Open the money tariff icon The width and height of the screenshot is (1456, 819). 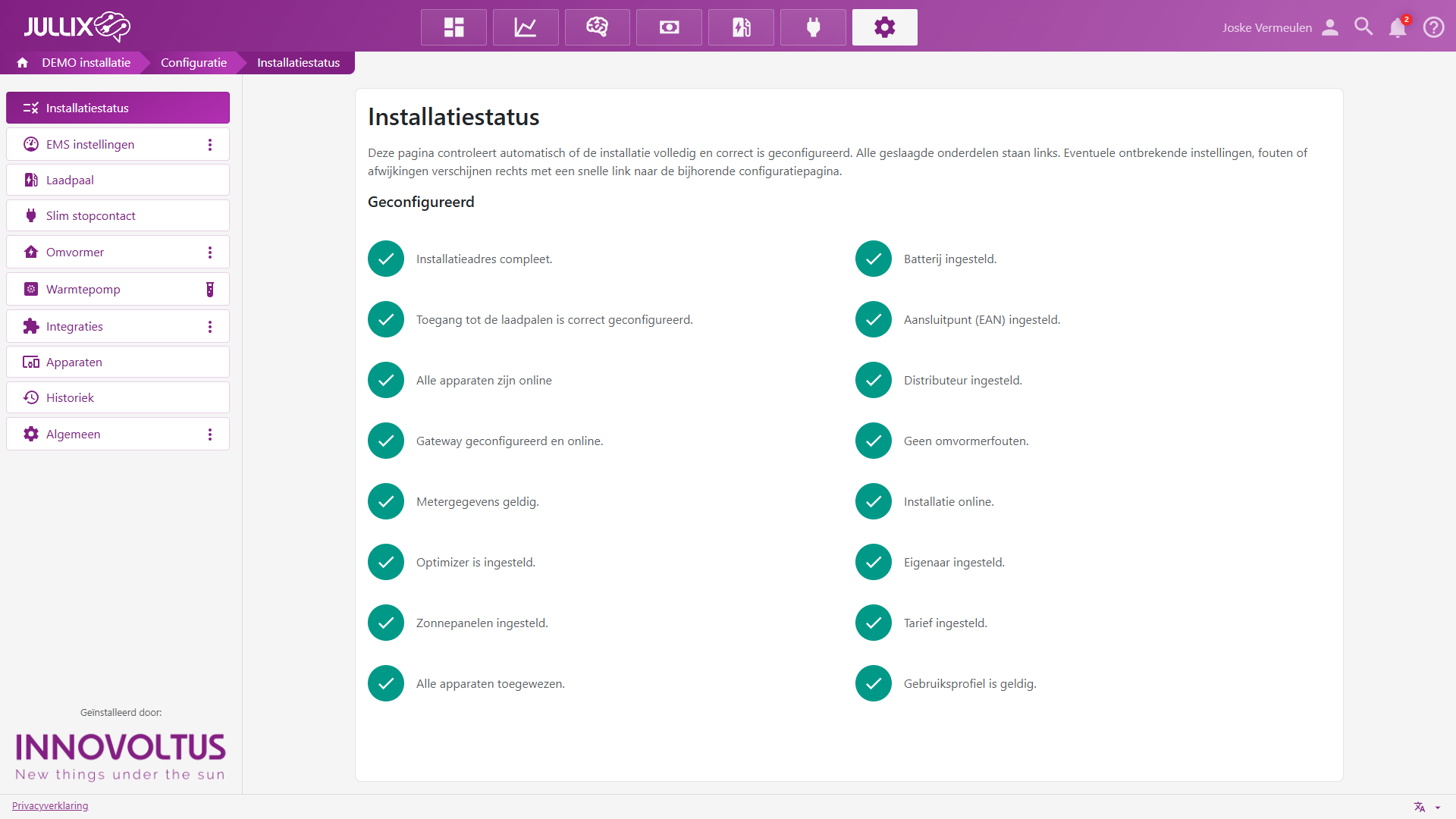669,27
